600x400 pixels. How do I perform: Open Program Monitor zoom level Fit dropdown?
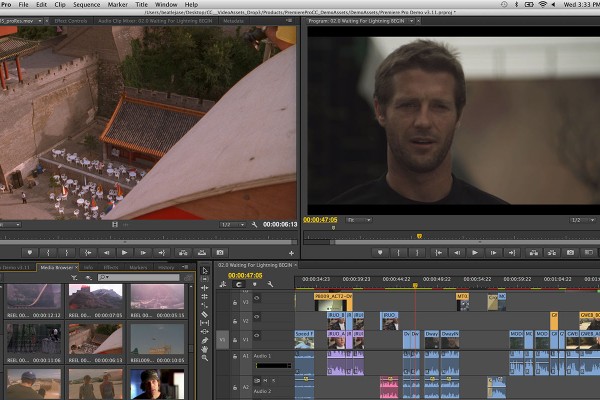(x=358, y=219)
